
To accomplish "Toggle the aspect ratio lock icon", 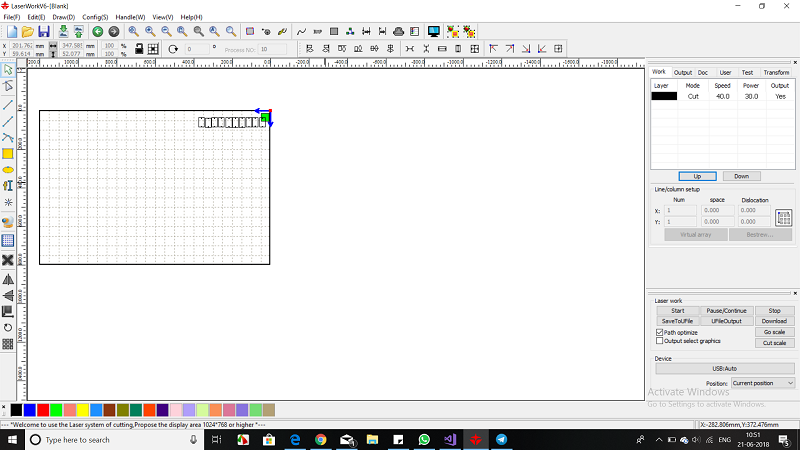I will point(138,48).
